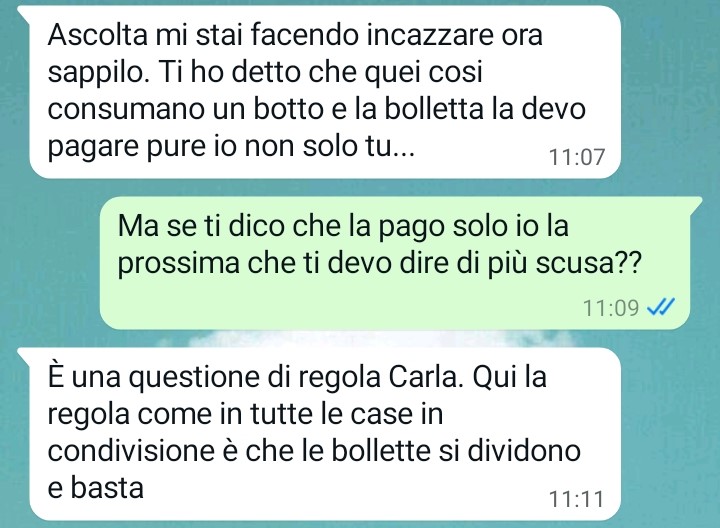Tap the teal chat wallpaper left of the green bubble
The height and width of the screenshot is (528, 720).
(51, 263)
